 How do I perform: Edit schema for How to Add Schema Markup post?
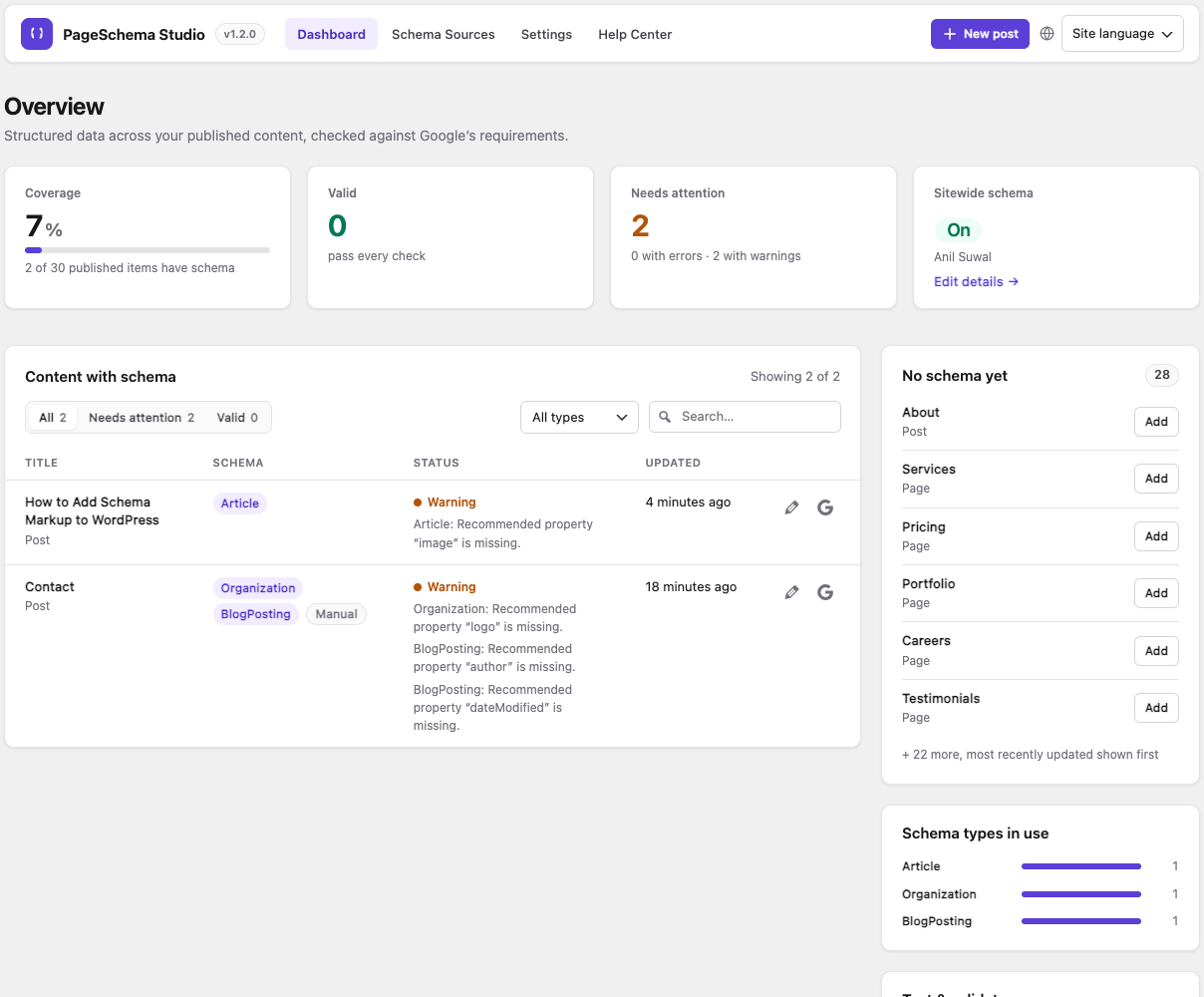pyautogui.click(x=791, y=507)
